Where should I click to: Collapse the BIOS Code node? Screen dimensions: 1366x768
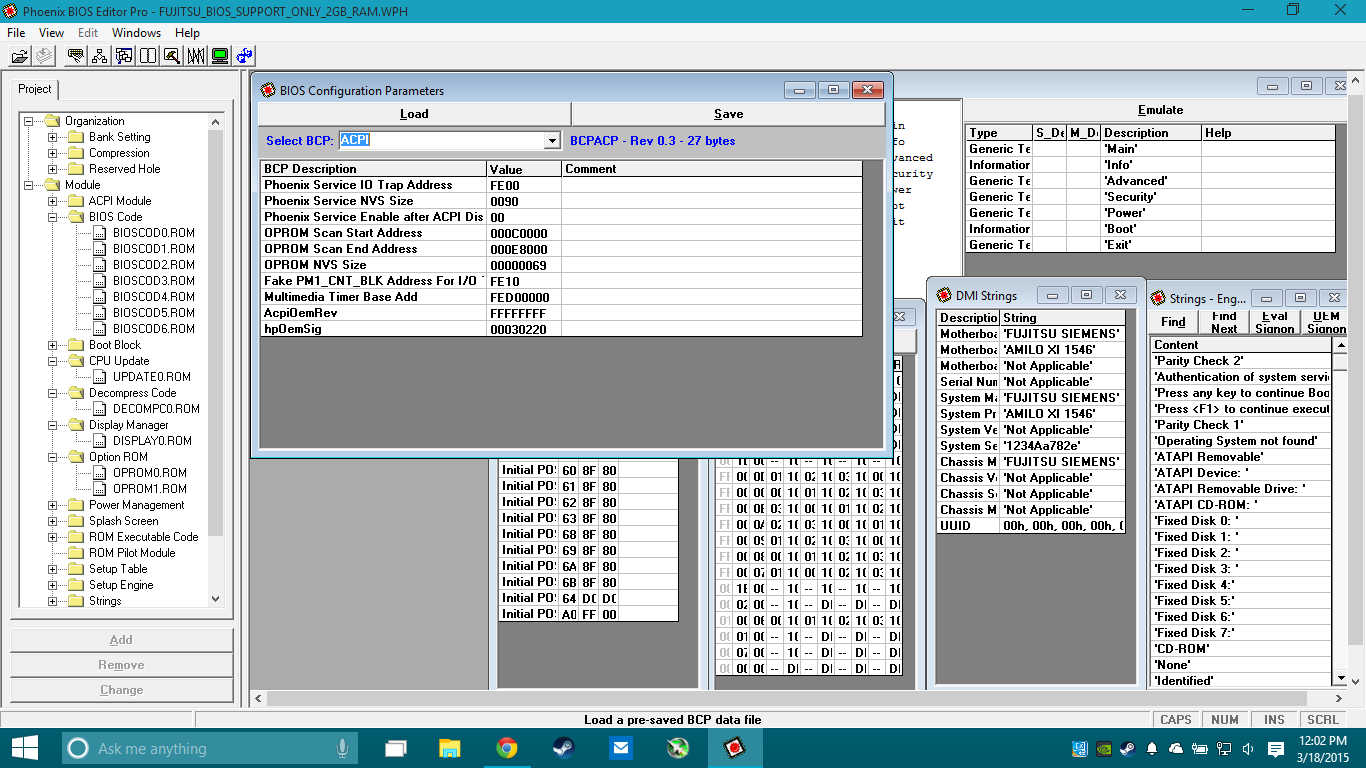point(52,217)
